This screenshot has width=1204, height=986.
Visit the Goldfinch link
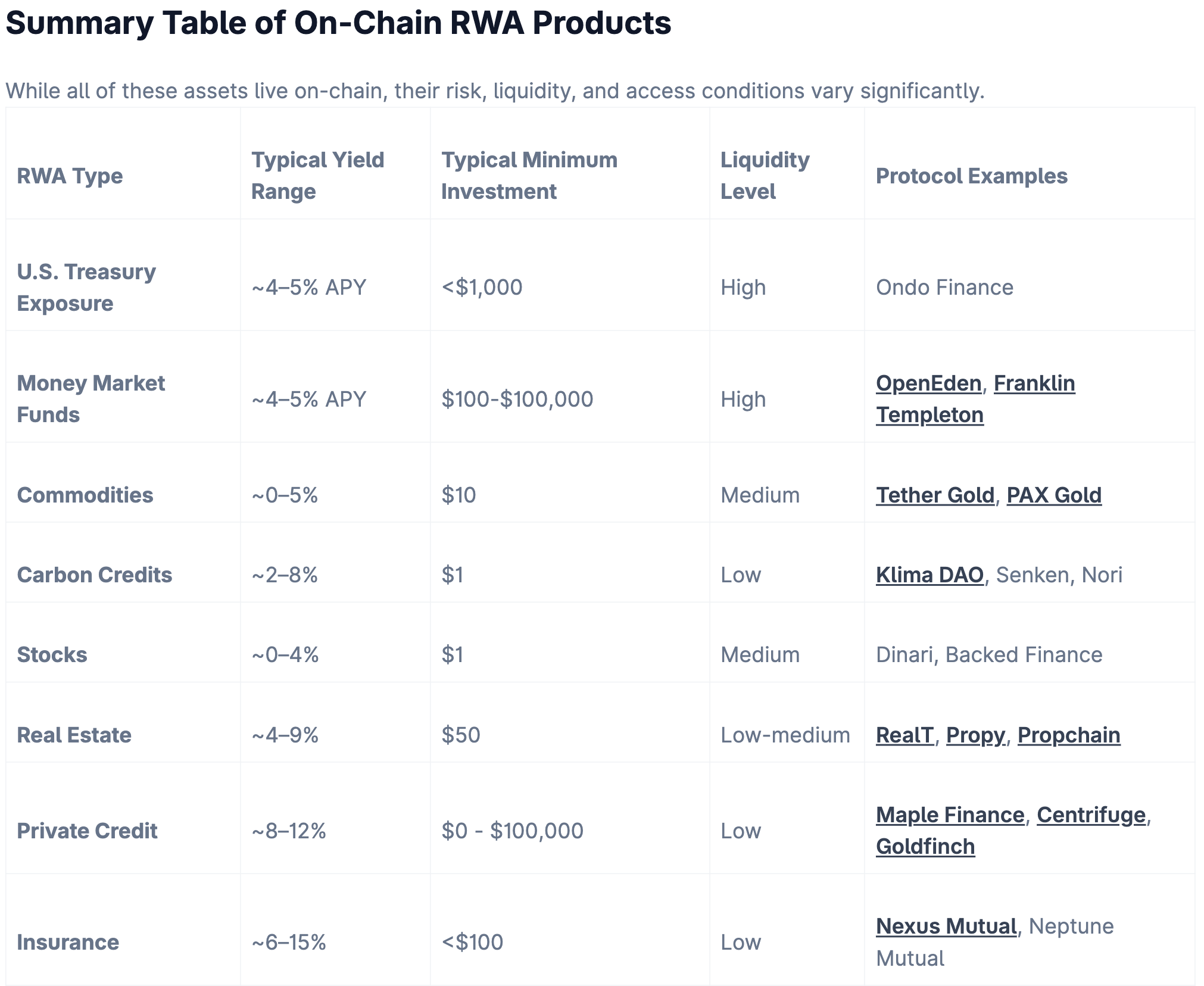pyautogui.click(x=925, y=847)
